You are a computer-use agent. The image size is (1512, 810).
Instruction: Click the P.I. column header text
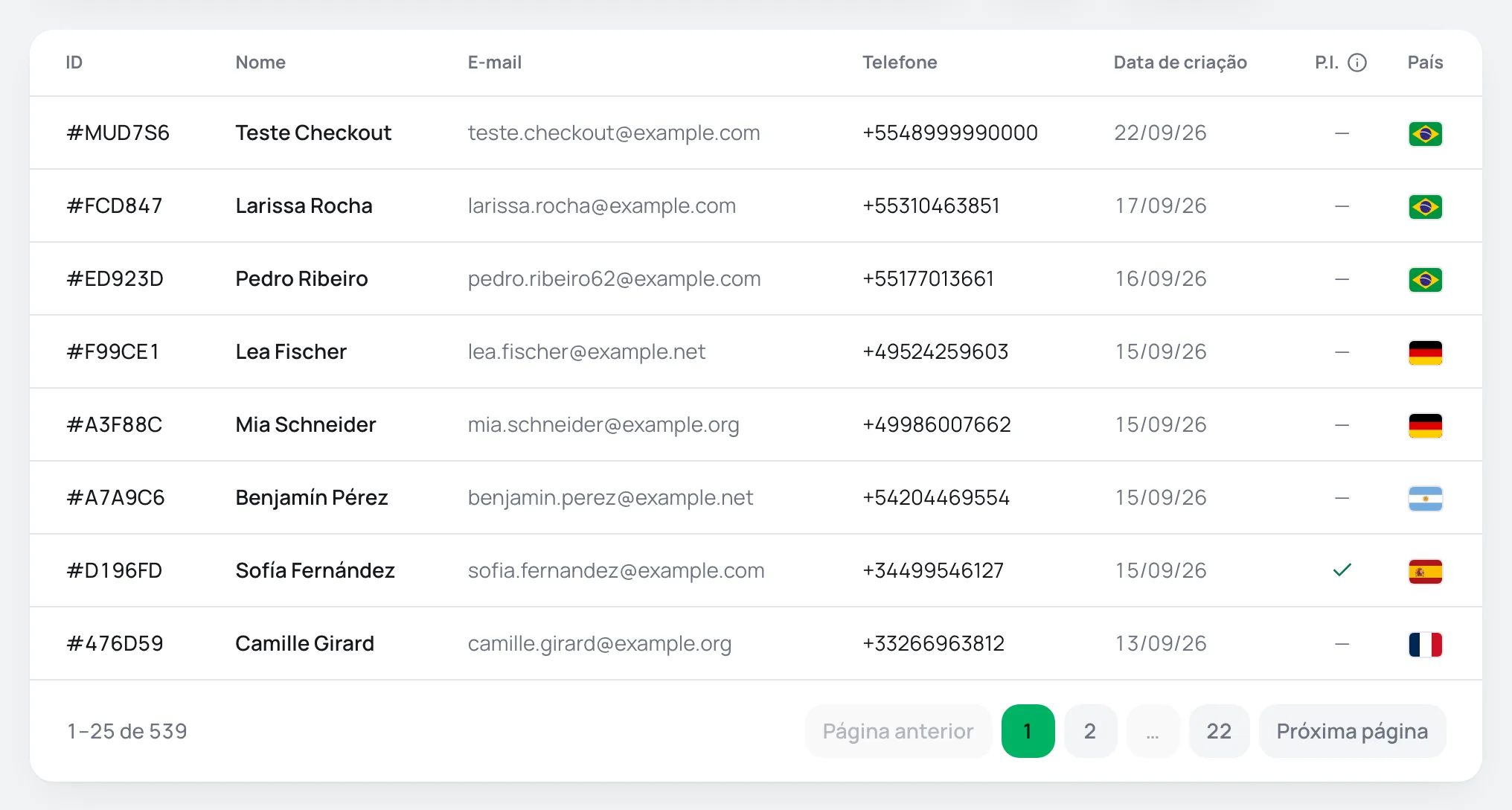pyautogui.click(x=1327, y=63)
